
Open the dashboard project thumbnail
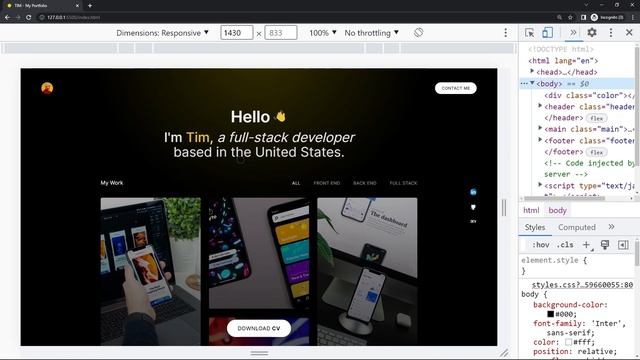coord(367,271)
